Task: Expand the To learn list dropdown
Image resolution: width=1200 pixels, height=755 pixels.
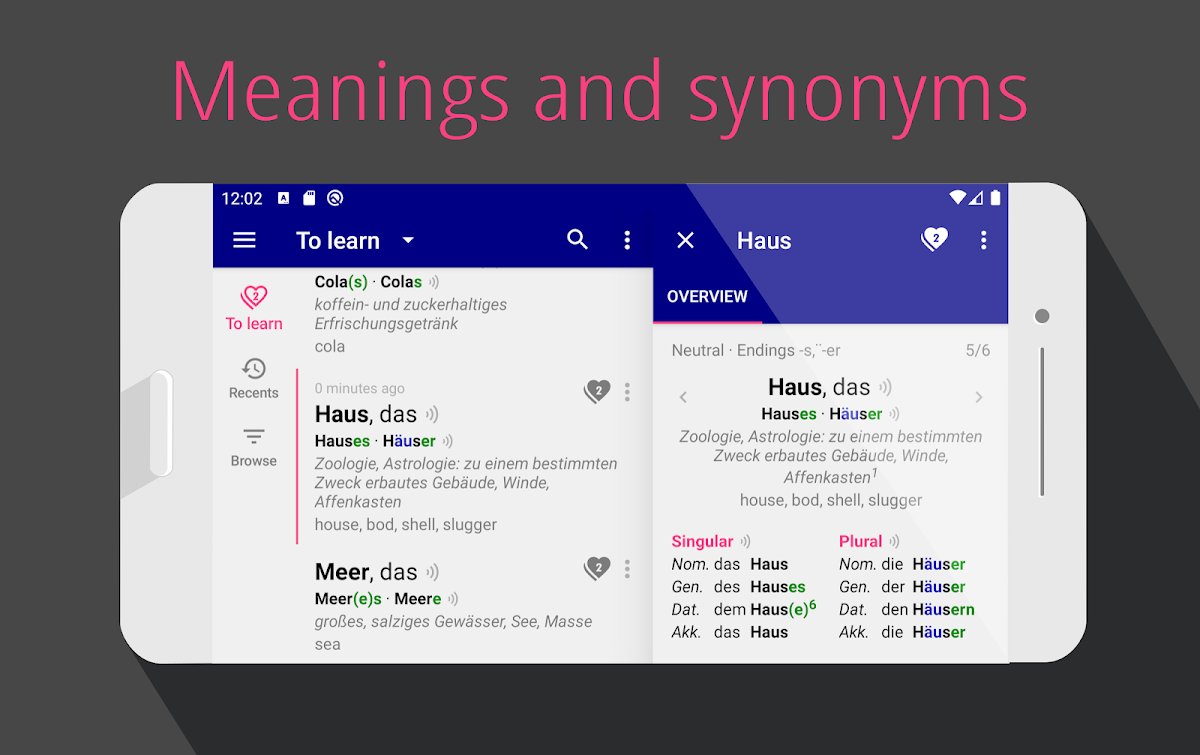Action: pyautogui.click(x=407, y=240)
